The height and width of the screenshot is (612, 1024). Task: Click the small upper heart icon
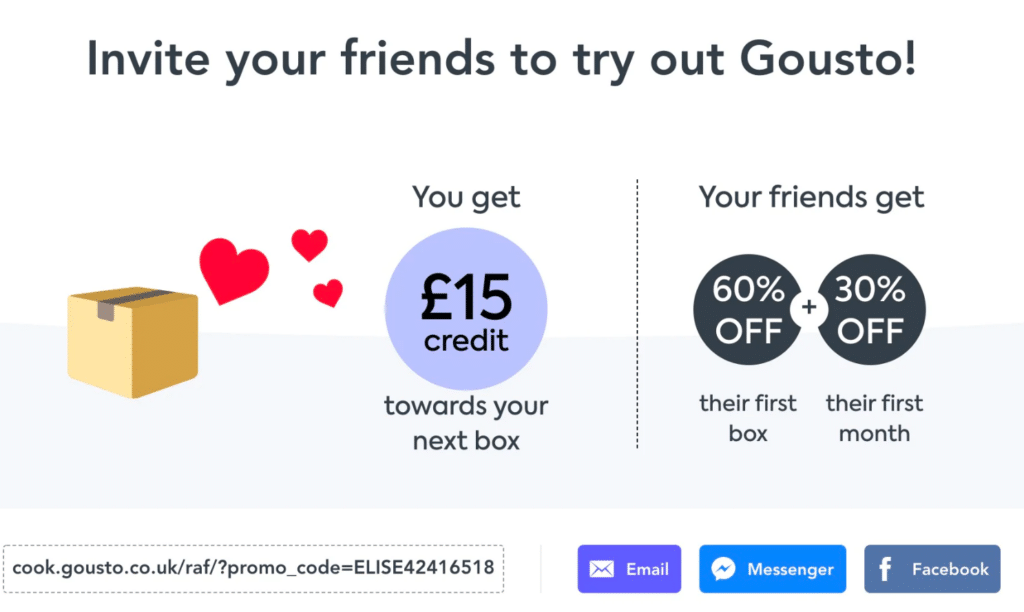310,243
